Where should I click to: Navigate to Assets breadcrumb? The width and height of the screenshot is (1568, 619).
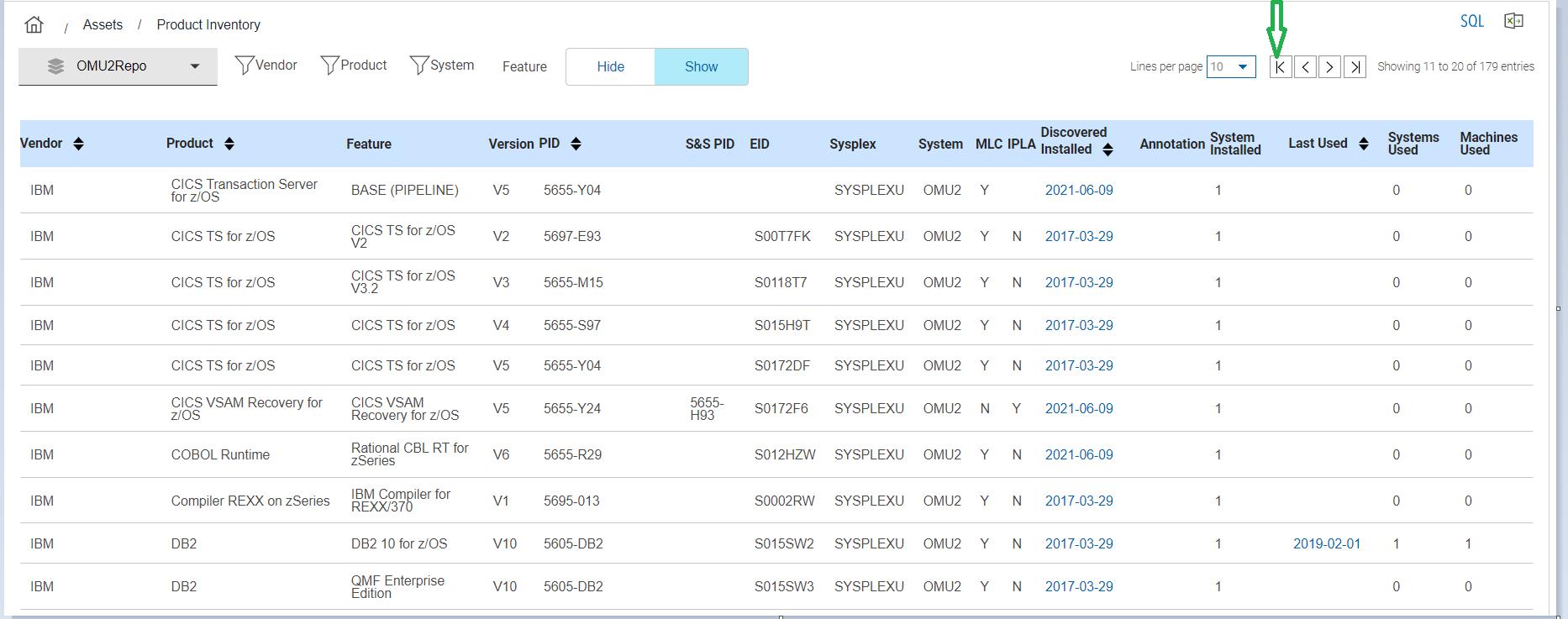(103, 24)
